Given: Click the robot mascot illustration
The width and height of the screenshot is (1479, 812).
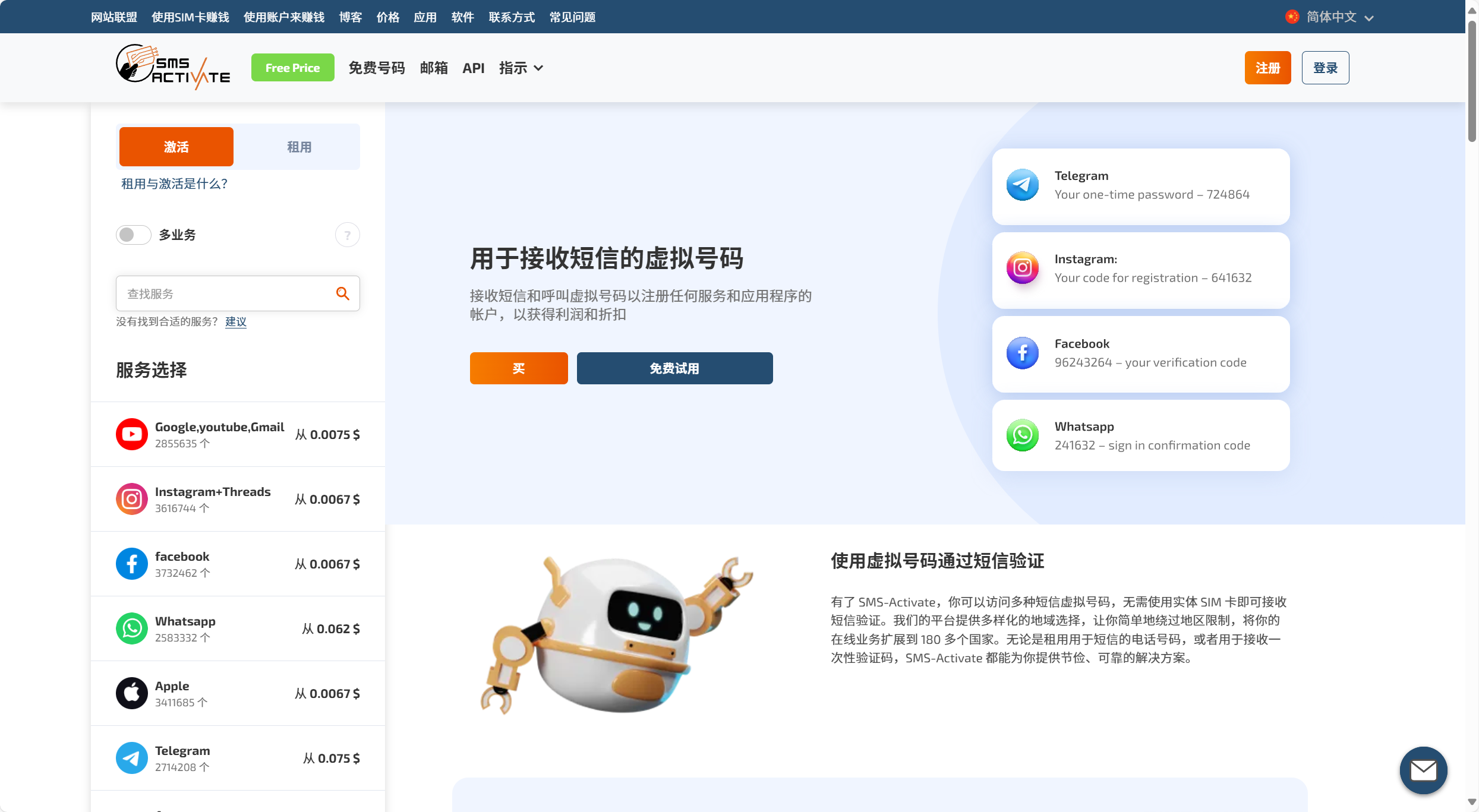Looking at the screenshot, I should [616, 635].
